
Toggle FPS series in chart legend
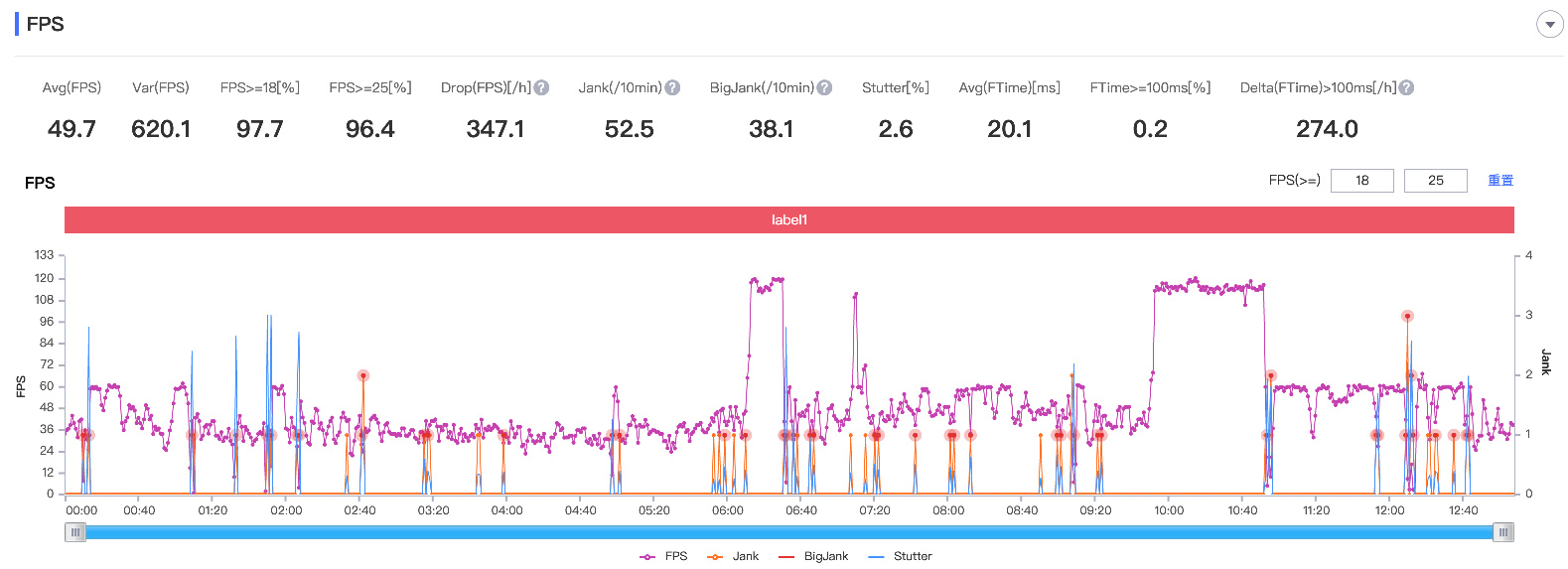pyautogui.click(x=663, y=556)
